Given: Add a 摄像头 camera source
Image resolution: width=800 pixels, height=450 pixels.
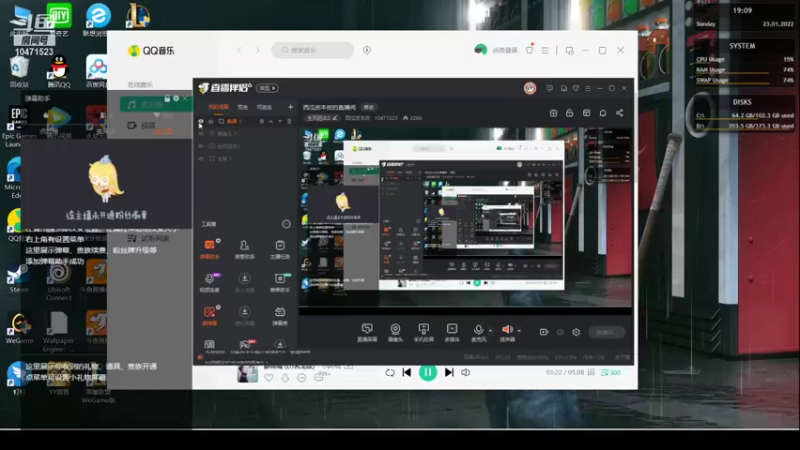Looking at the screenshot, I should click(395, 332).
